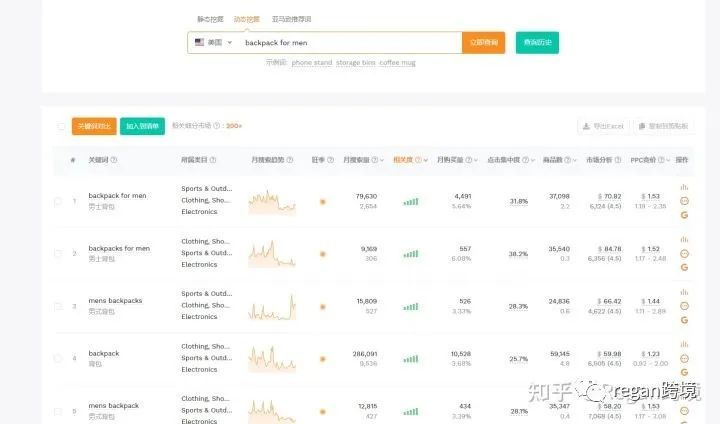Open trend chart for 'backpack for men'
720x424 pixels.
(272, 202)
